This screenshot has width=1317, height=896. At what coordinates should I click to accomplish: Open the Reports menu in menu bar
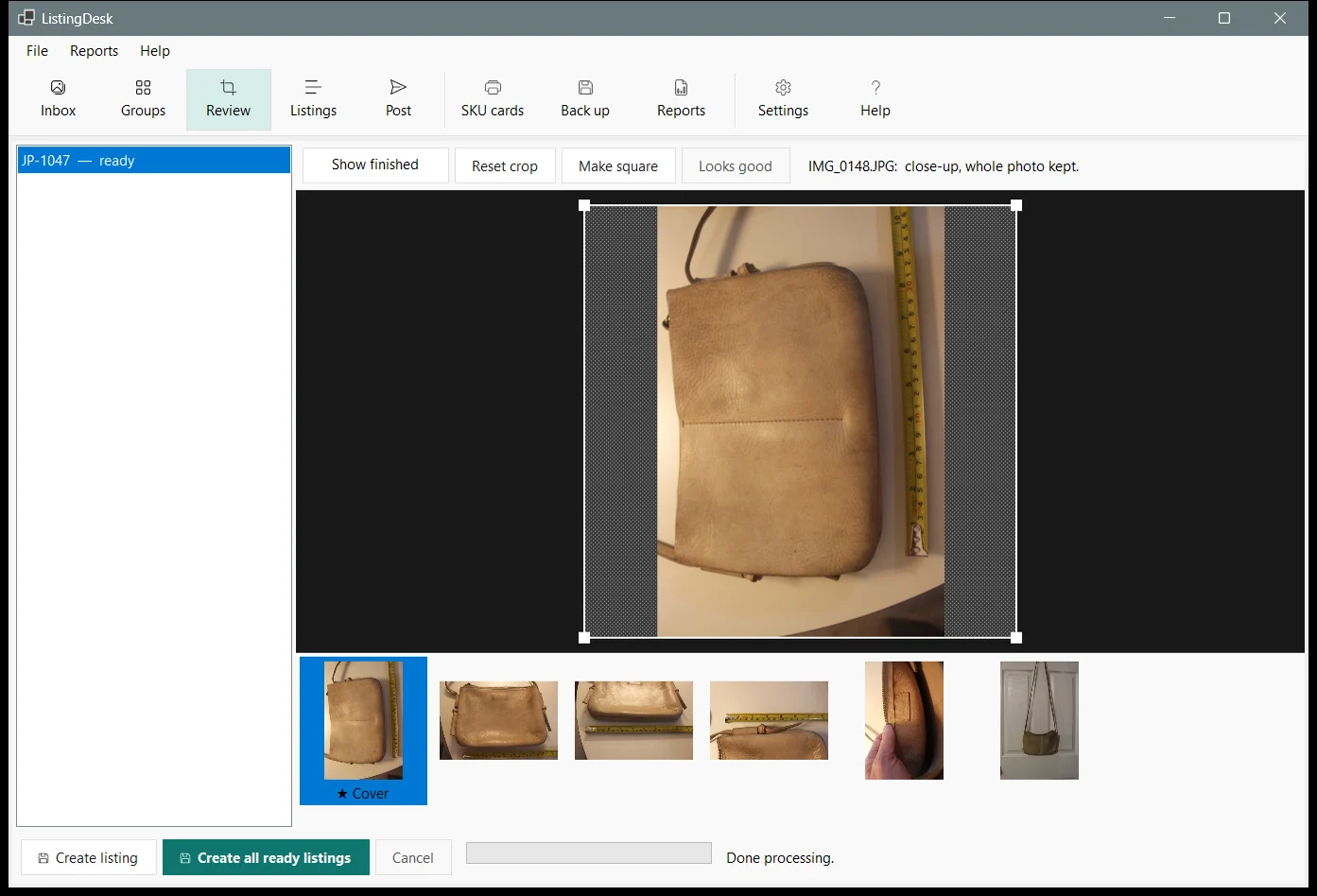pyautogui.click(x=95, y=51)
